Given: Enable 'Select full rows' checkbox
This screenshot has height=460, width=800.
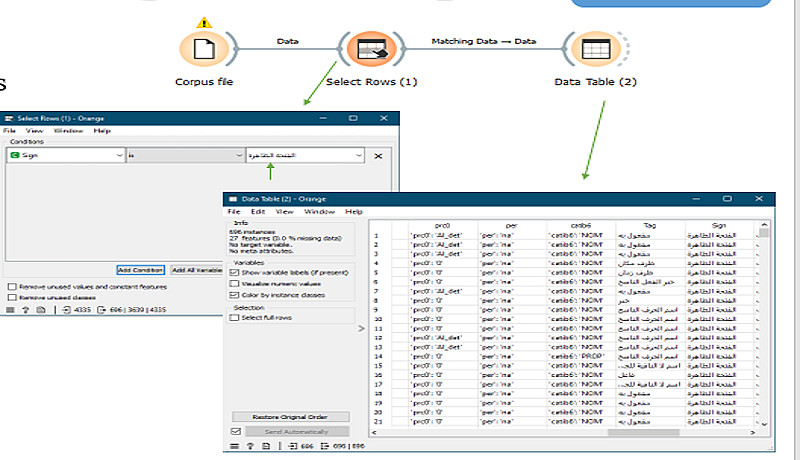Looking at the screenshot, I should (235, 317).
